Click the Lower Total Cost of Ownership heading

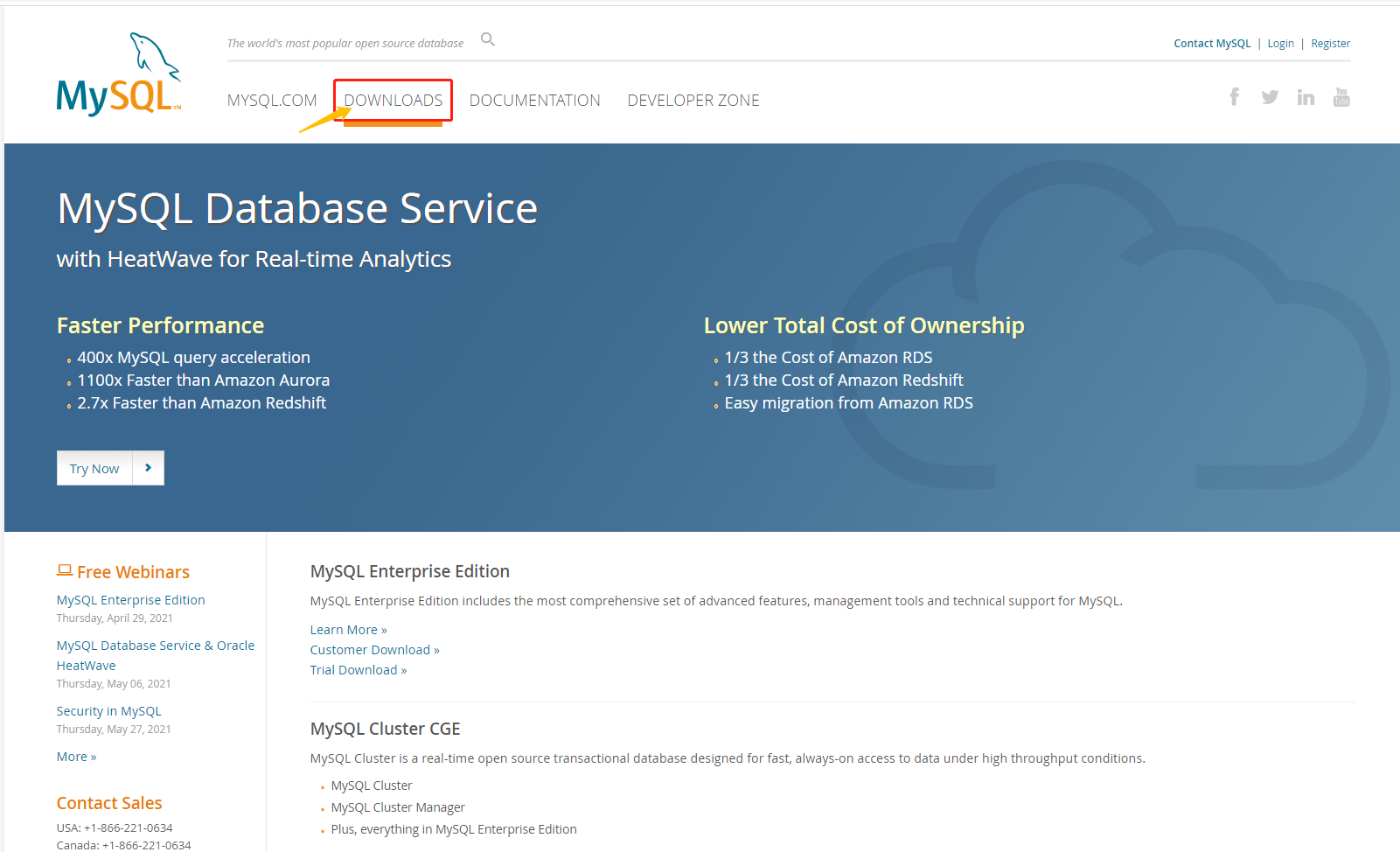pyautogui.click(x=864, y=325)
